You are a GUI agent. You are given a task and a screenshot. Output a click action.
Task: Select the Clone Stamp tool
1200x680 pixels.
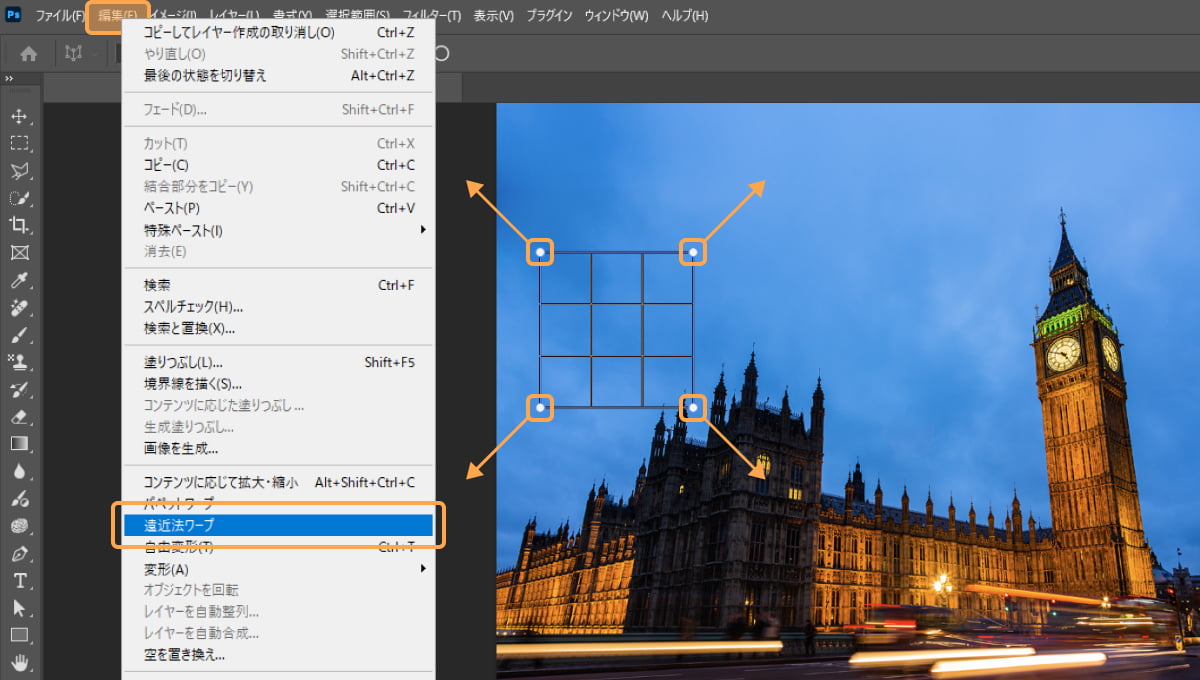[19, 362]
